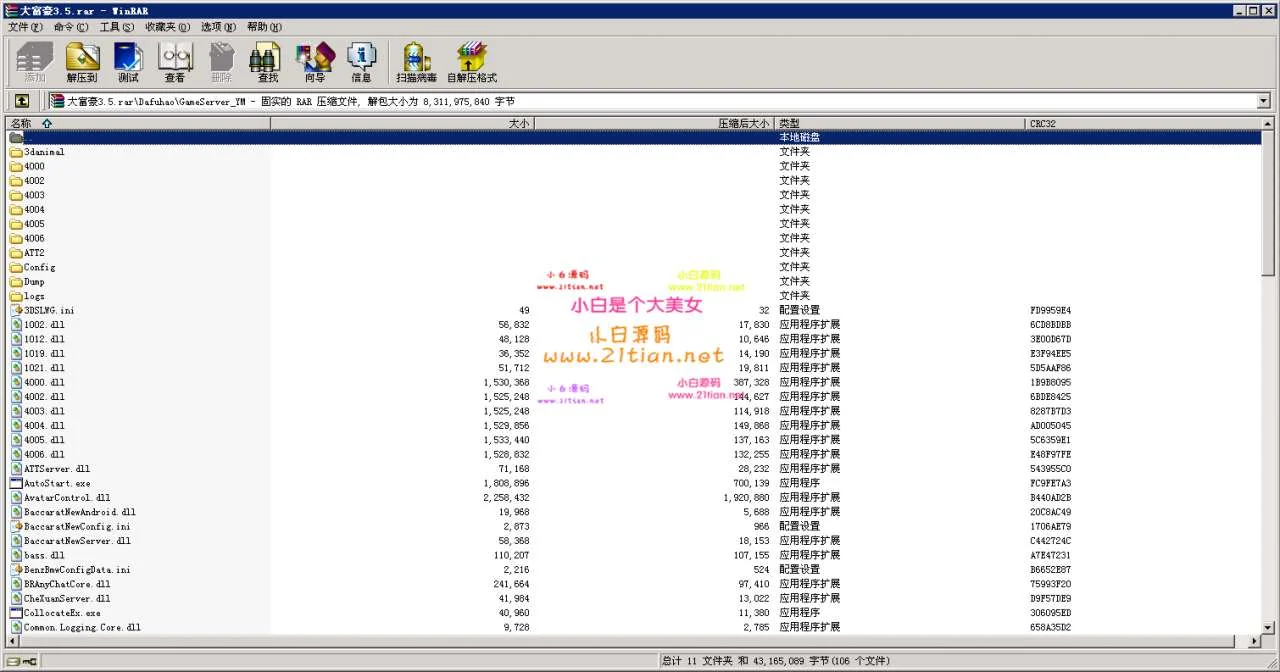The height and width of the screenshot is (672, 1280).
Task: Select the 3danimal folder
Action: tap(43, 152)
